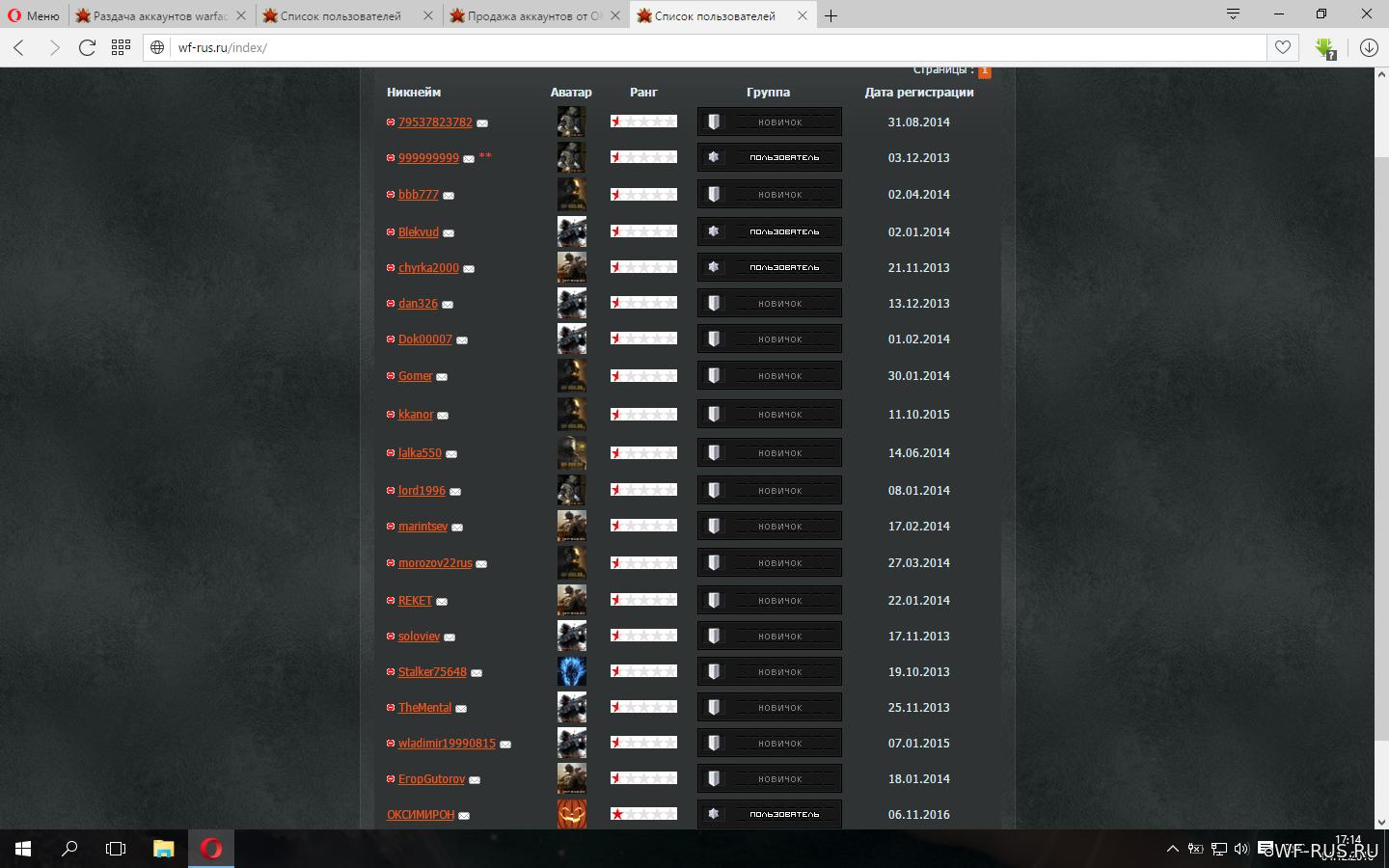Open a new tab with plus button
Image resolution: width=1389 pixels, height=868 pixels.
[831, 15]
